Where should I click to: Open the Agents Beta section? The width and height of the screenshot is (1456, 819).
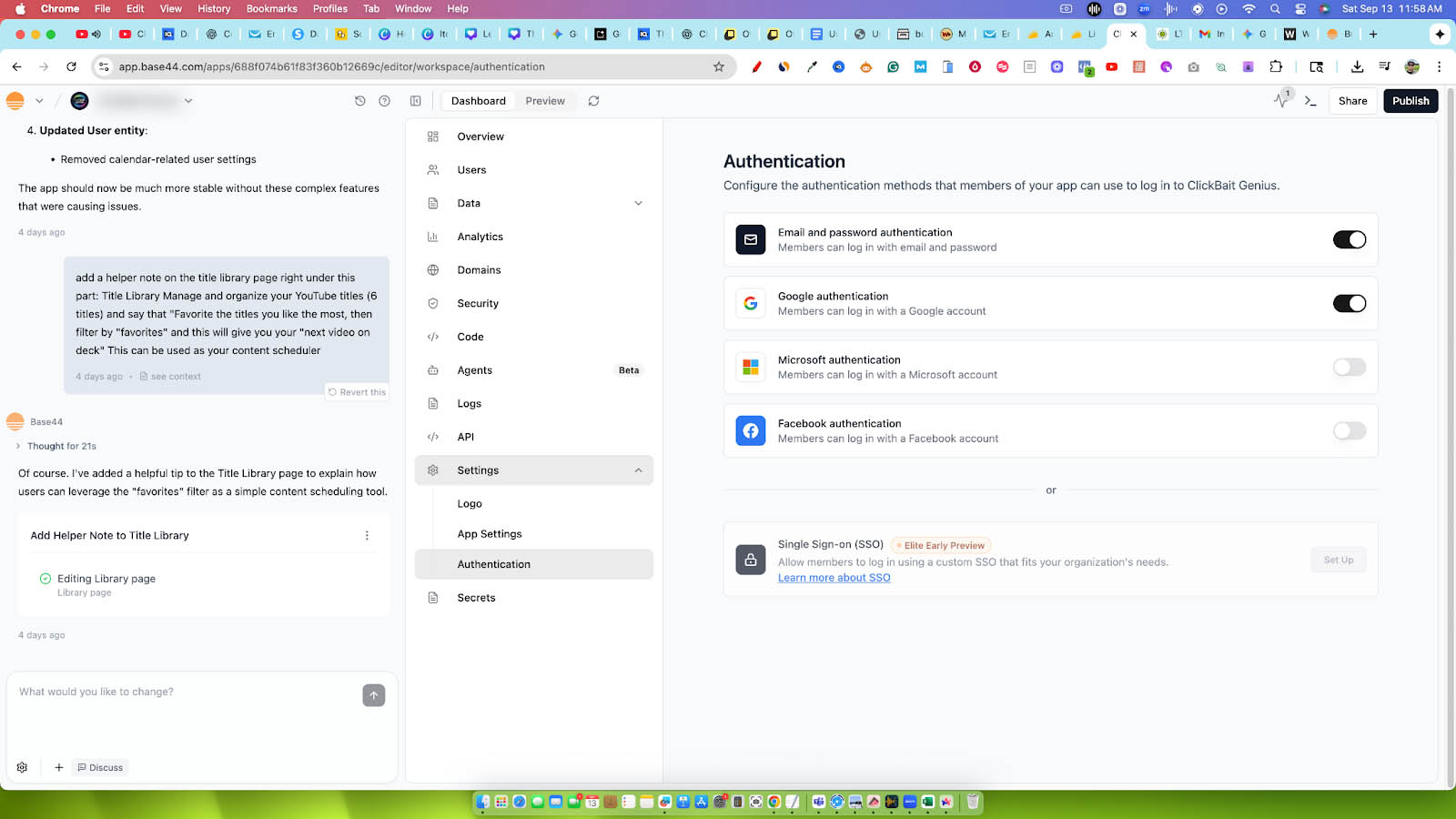474,369
